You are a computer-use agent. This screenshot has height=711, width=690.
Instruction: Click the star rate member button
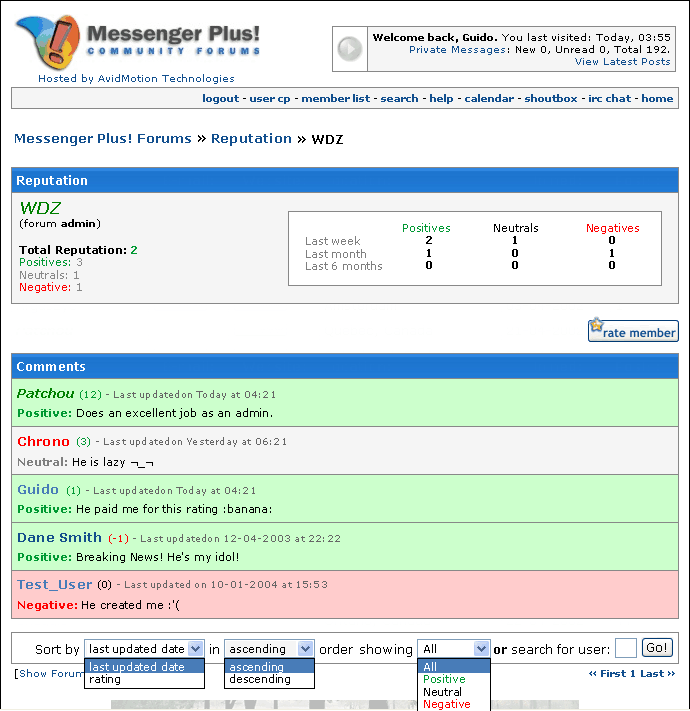tap(632, 331)
